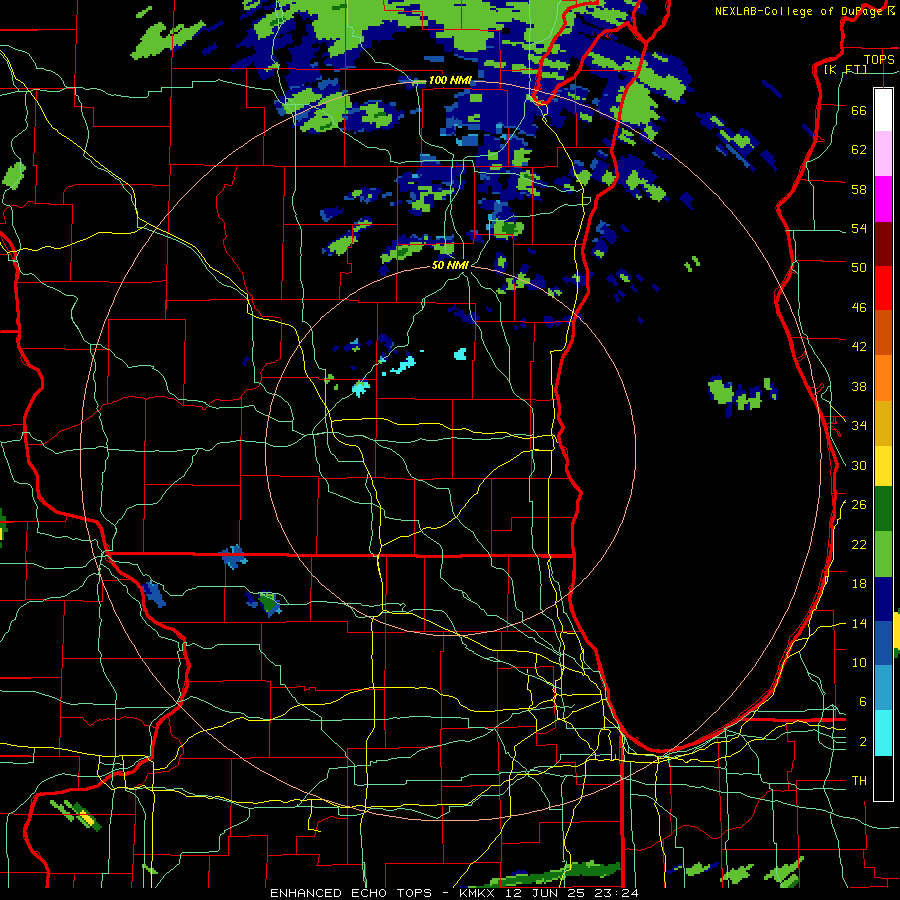Pick the dark orange legend swatch
This screenshot has width=900, height=900.
(x=883, y=332)
